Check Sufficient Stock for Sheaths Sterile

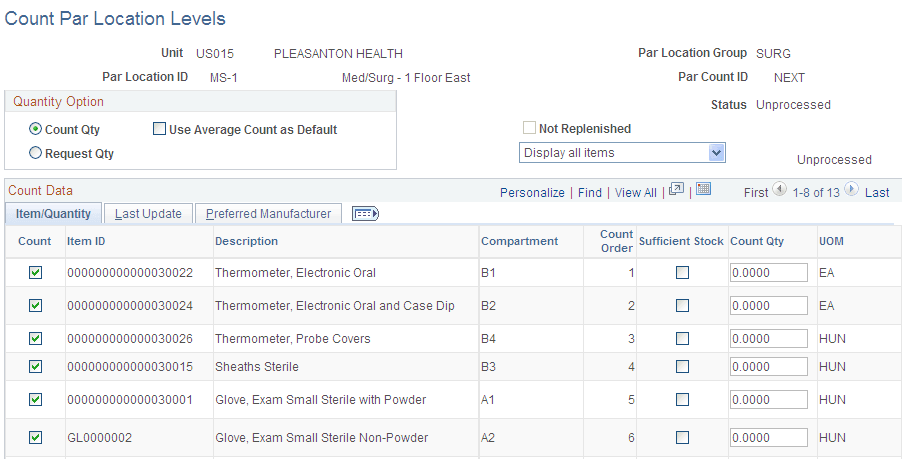tap(682, 366)
